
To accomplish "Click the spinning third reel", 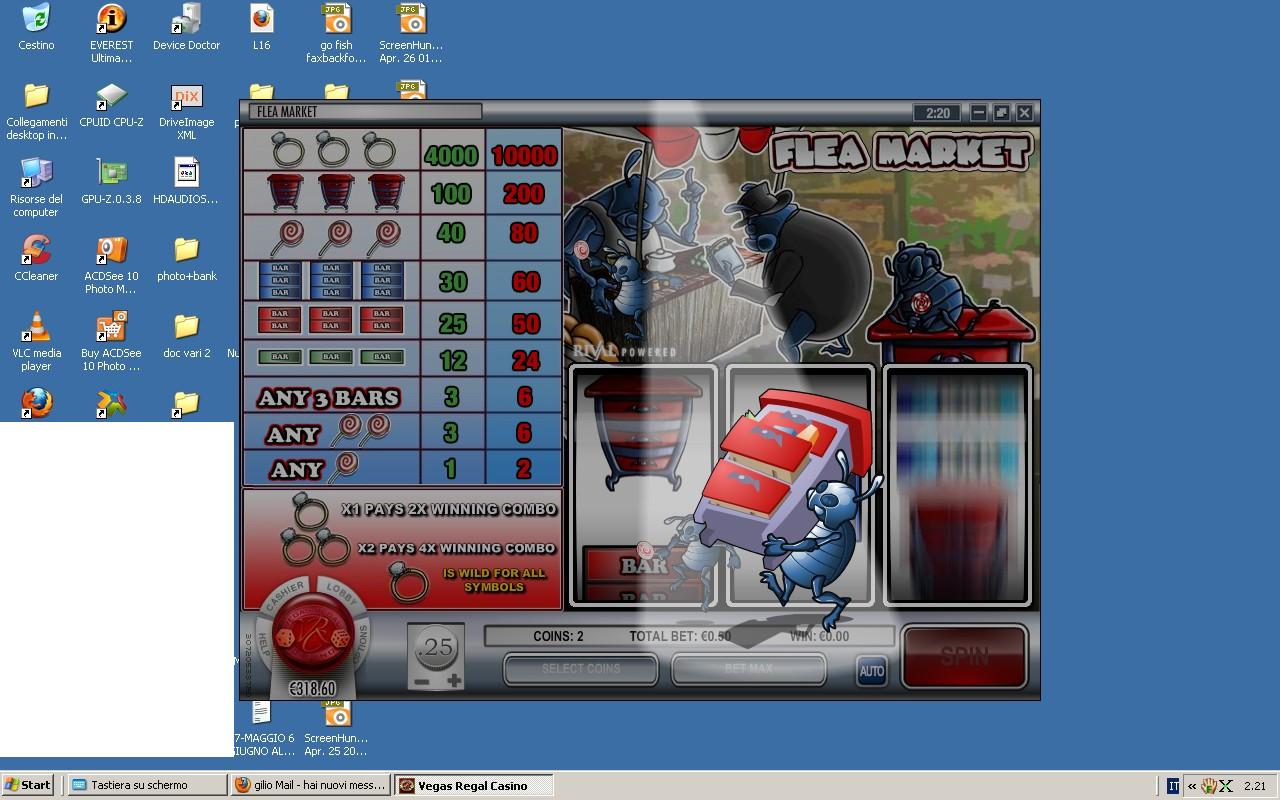I will tap(957, 486).
